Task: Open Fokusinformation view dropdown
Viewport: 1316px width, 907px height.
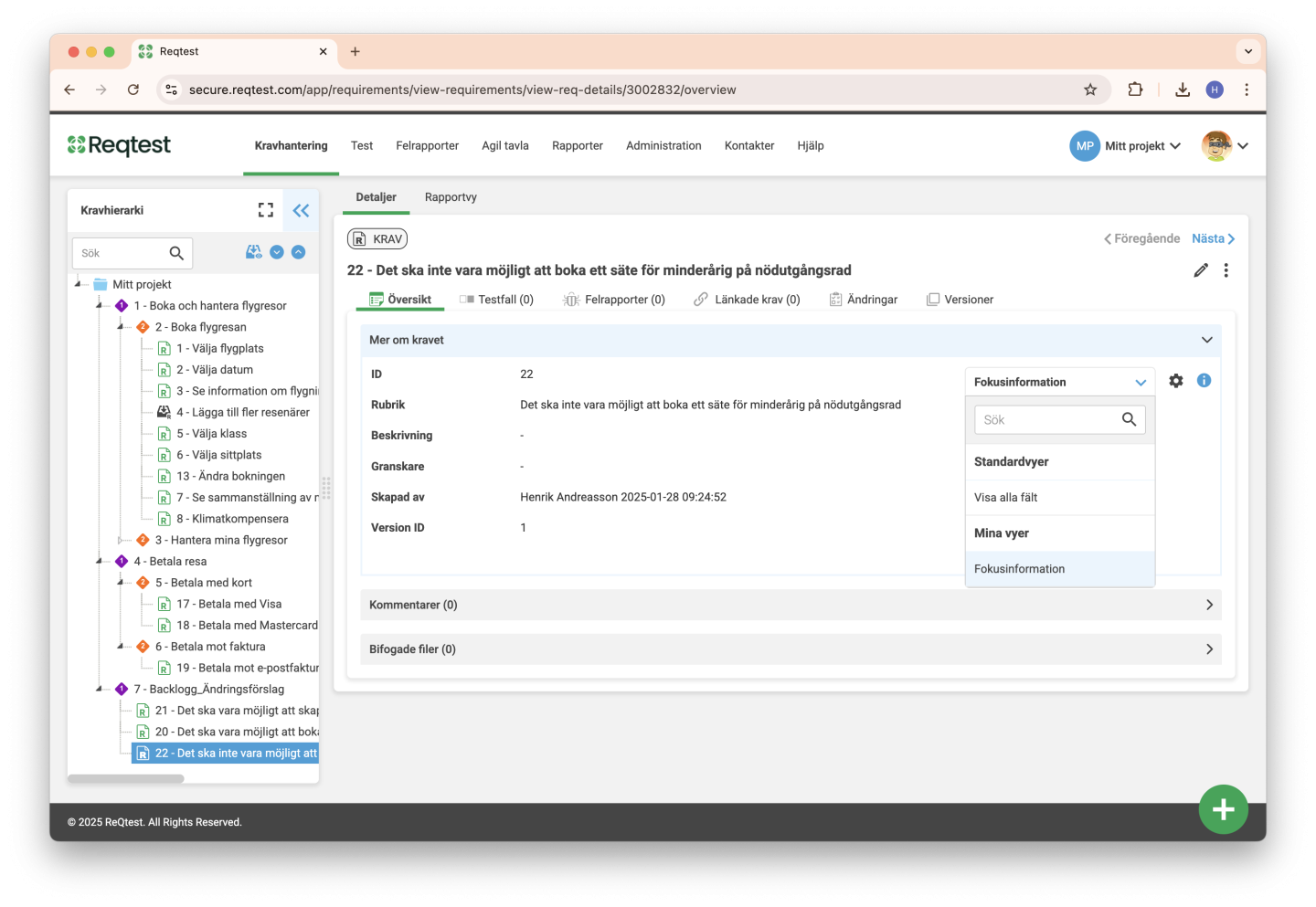Action: point(1060,382)
